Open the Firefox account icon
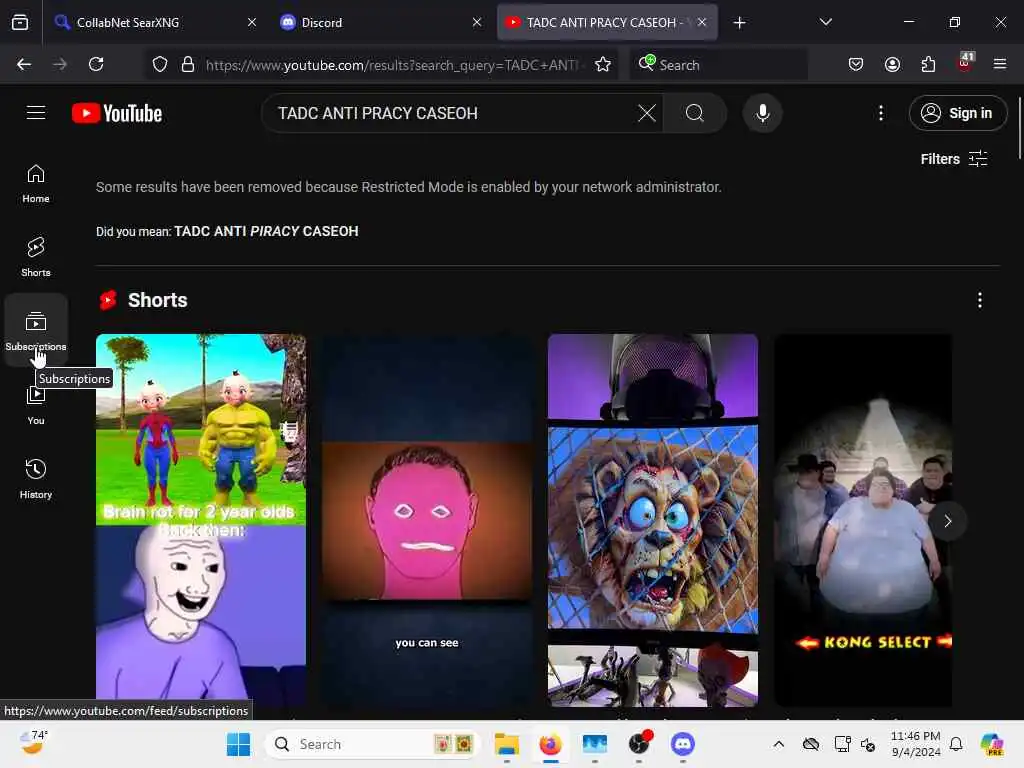The image size is (1024, 768). coord(892,64)
